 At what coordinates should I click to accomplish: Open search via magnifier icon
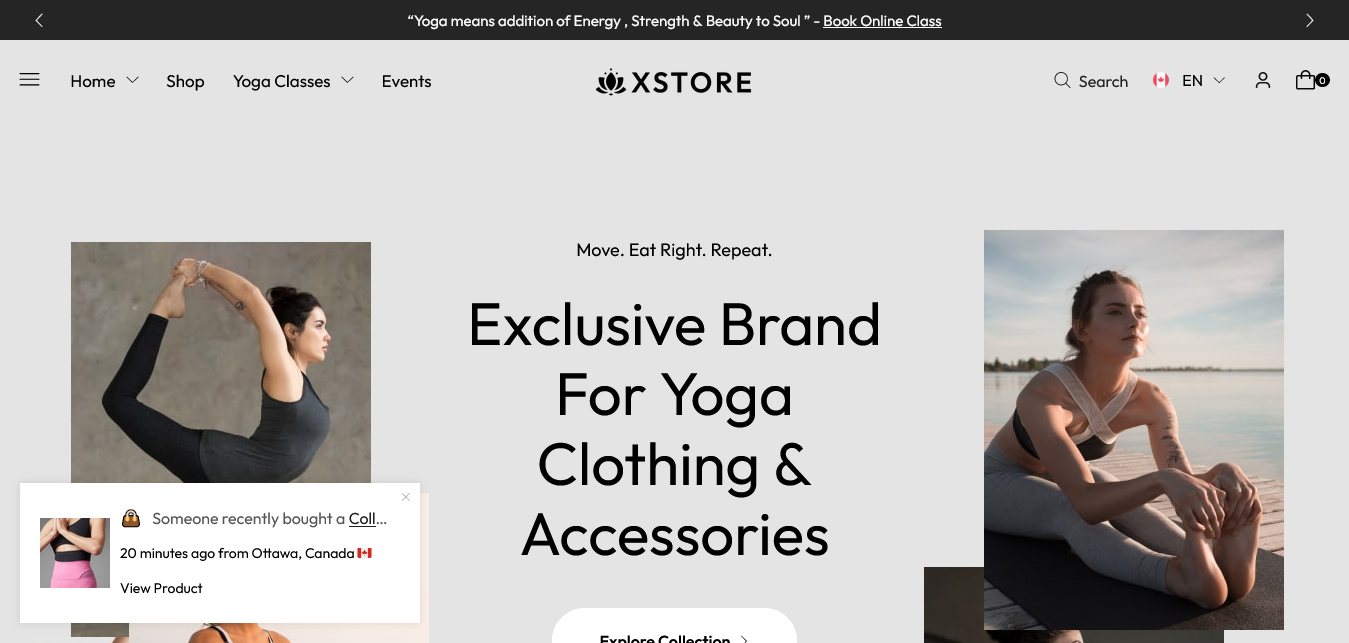[1062, 80]
